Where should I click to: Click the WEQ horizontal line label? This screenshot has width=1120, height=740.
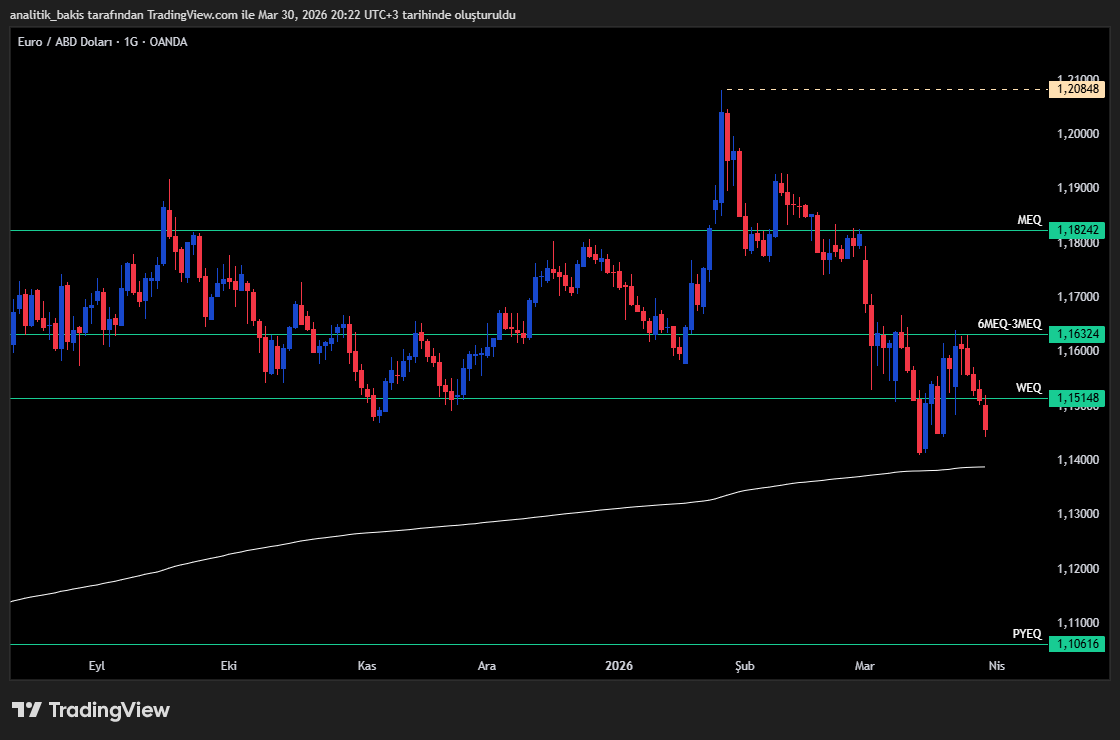1031,389
